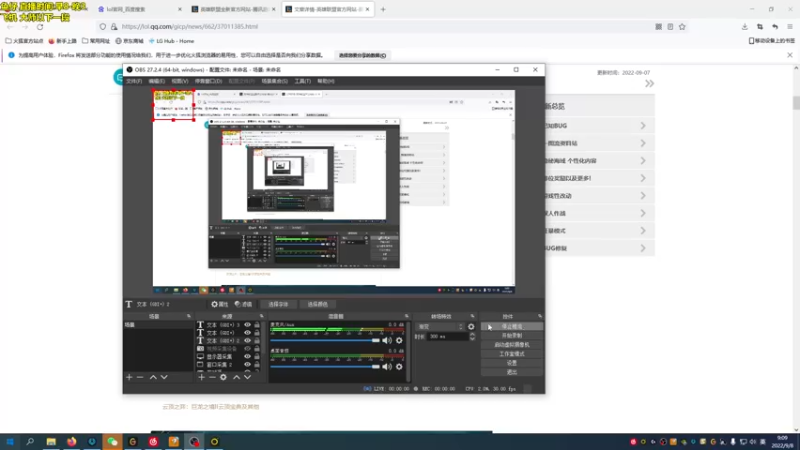Hide the 窗口采集 2 source
800x450 pixels.
pyautogui.click(x=247, y=365)
